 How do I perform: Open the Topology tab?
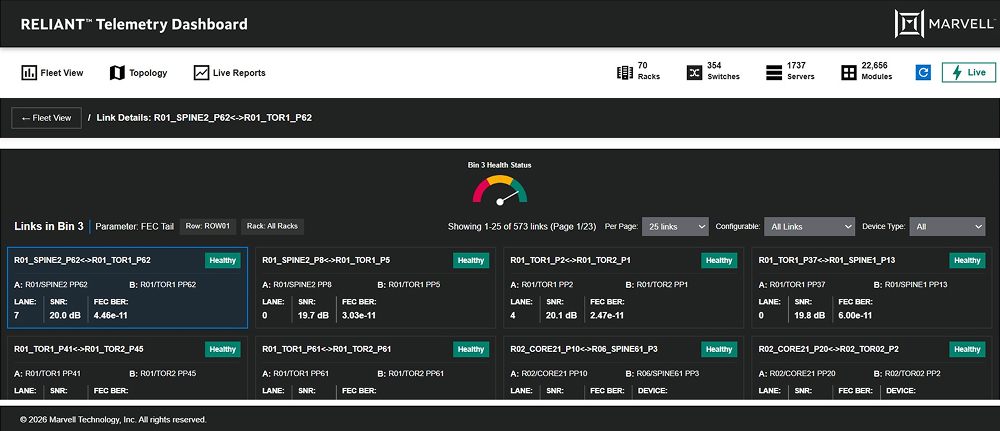(x=138, y=73)
